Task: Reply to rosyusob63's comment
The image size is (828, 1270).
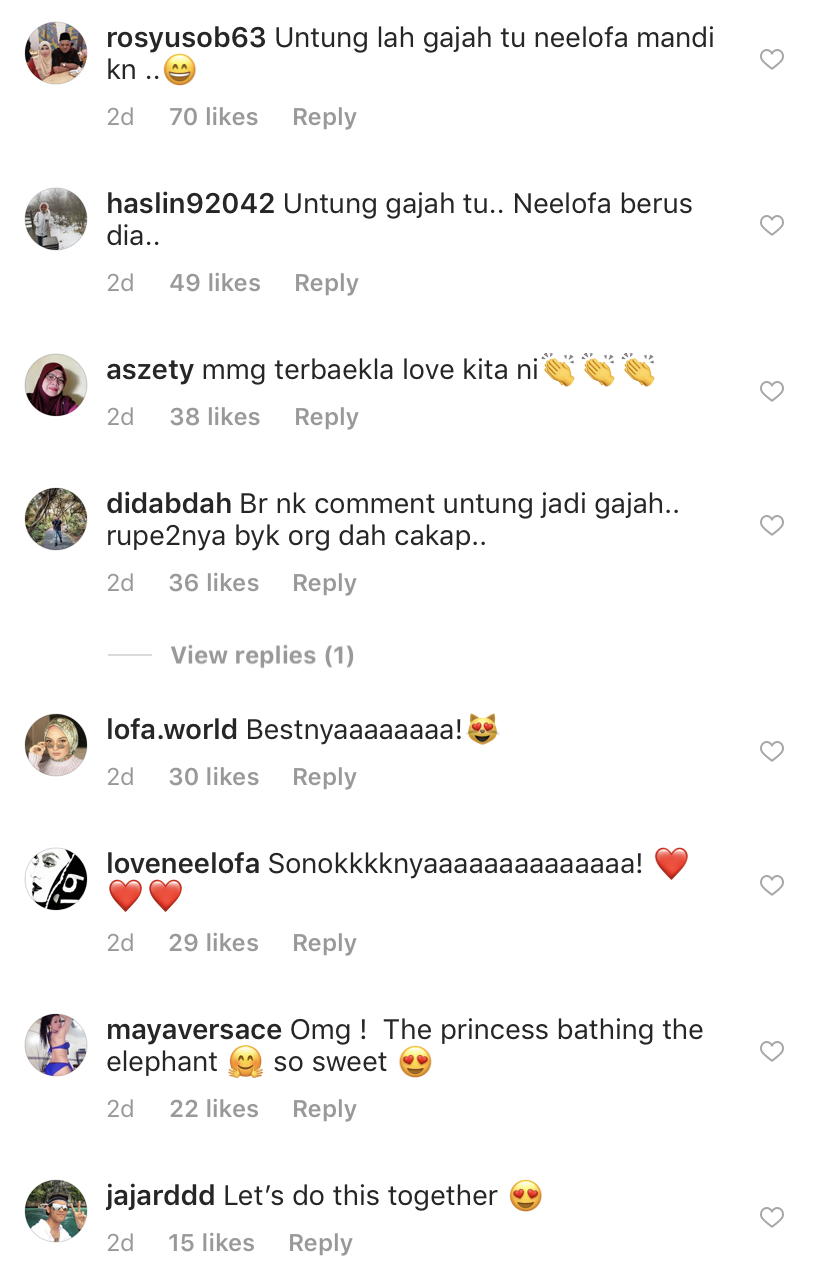Action: (324, 117)
